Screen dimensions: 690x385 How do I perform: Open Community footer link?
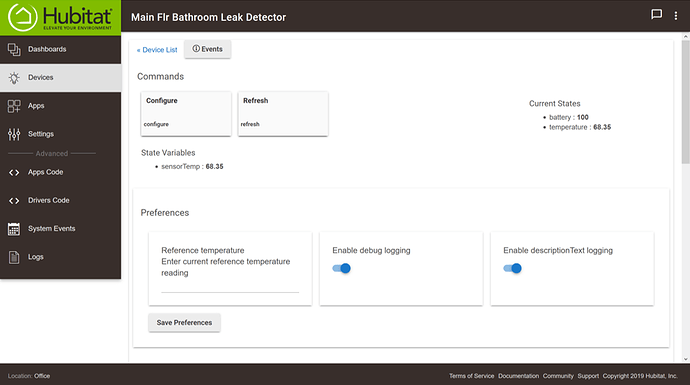click(558, 376)
